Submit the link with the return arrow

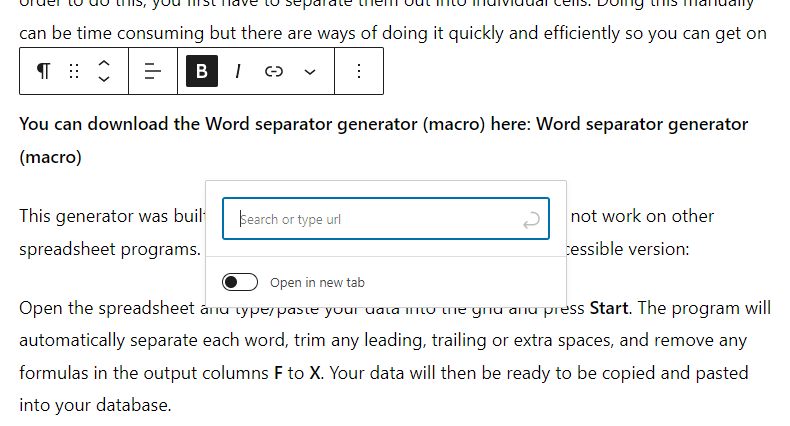532,219
